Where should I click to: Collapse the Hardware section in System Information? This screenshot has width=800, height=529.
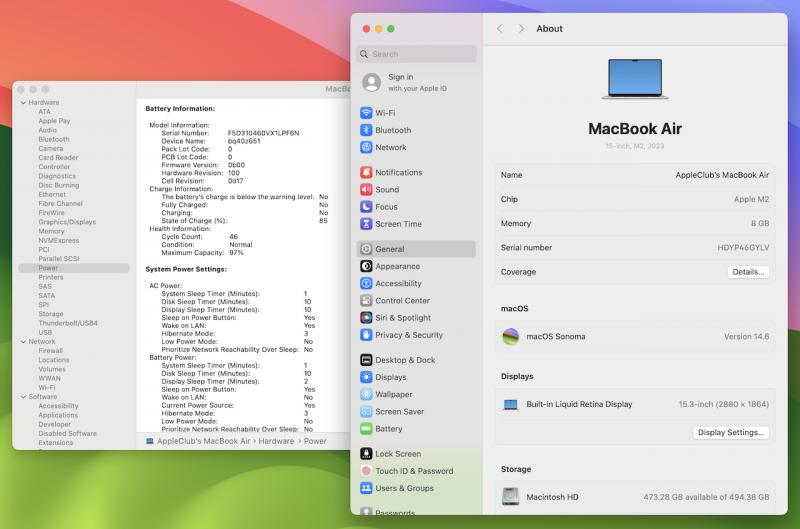[23, 103]
